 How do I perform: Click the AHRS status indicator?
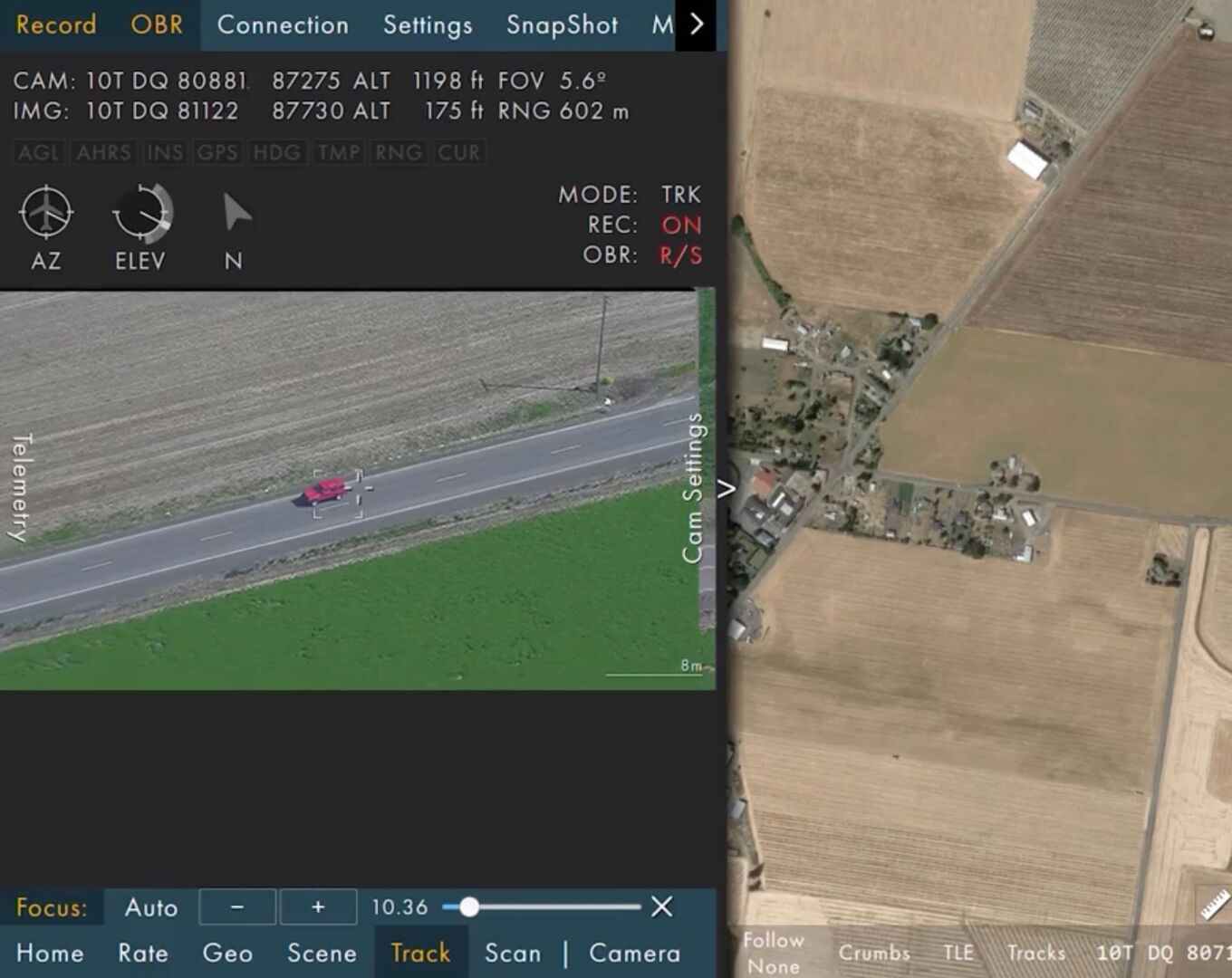(x=104, y=152)
